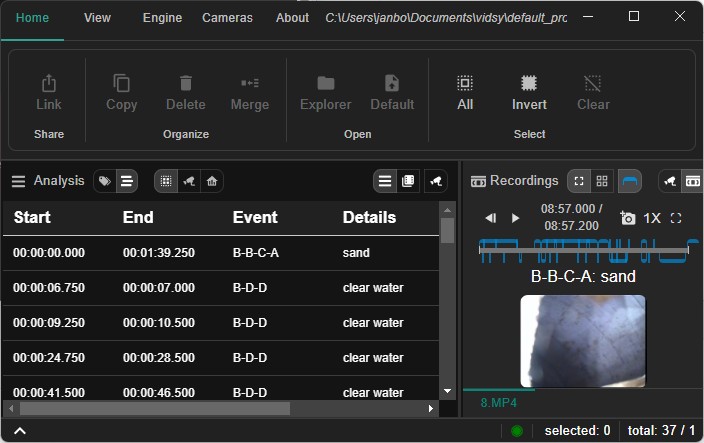The image size is (704, 443).
Task: Toggle the tags view in Analysis
Action: coord(105,181)
